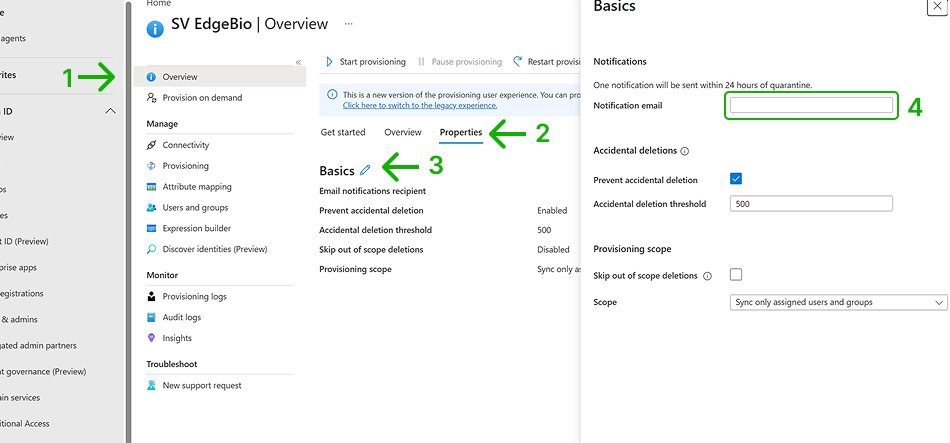Select the Properties tab

click(x=461, y=132)
